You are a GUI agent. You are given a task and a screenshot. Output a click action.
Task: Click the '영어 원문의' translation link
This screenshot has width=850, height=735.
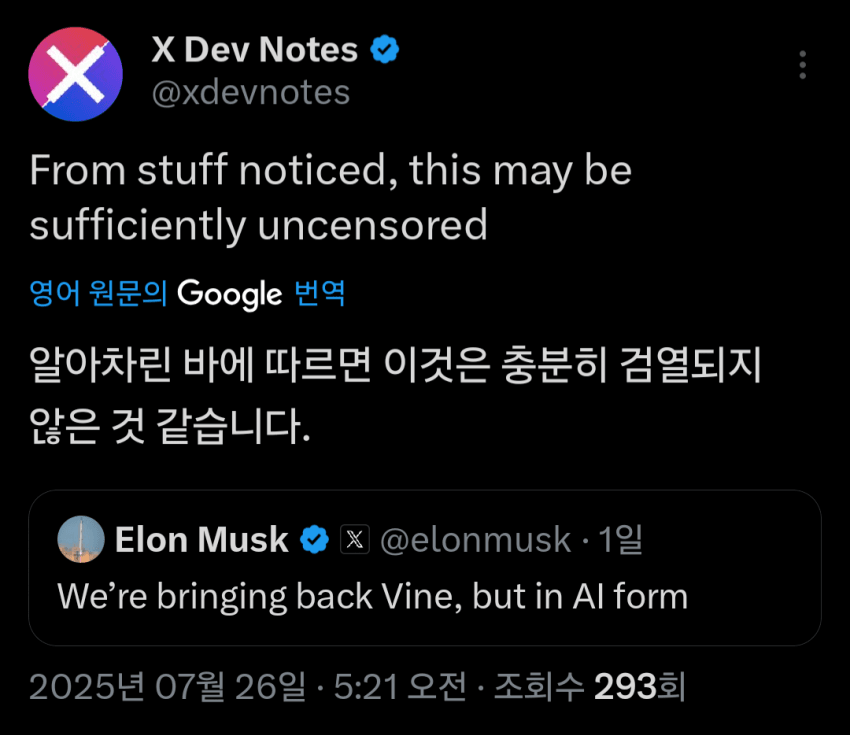[98, 293]
